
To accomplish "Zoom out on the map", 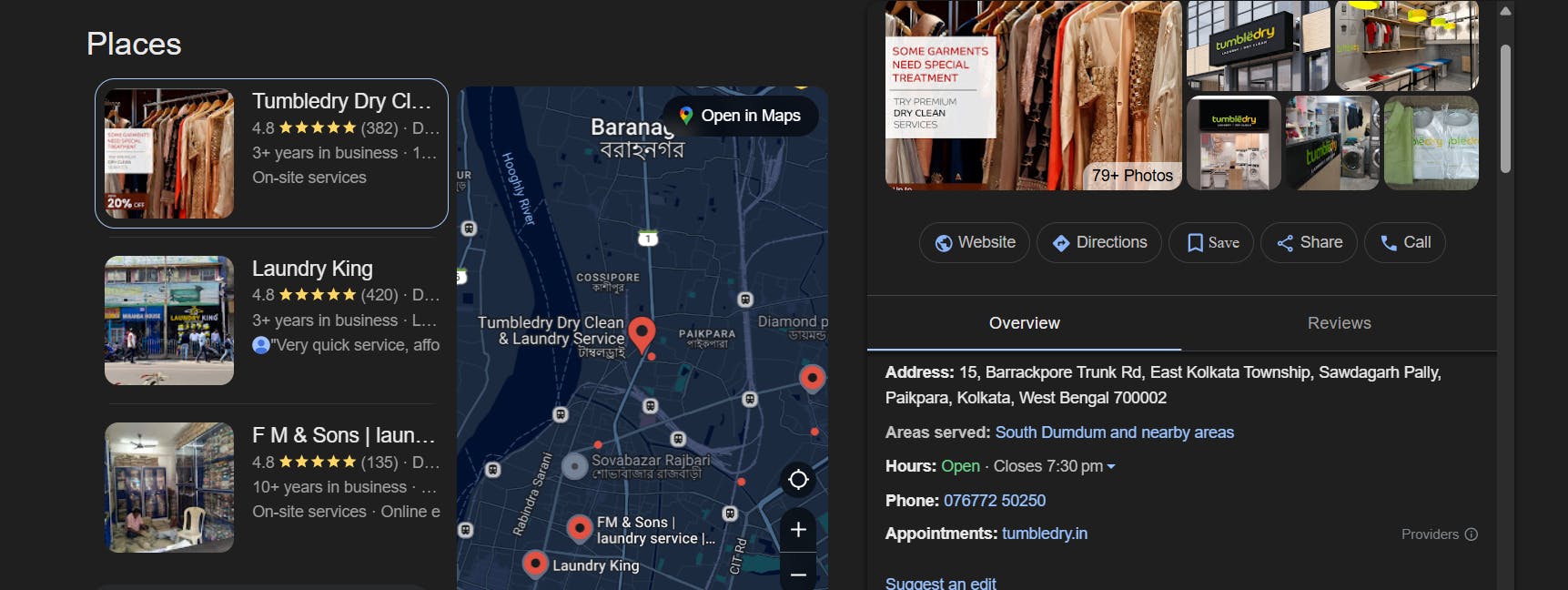I will tap(798, 575).
